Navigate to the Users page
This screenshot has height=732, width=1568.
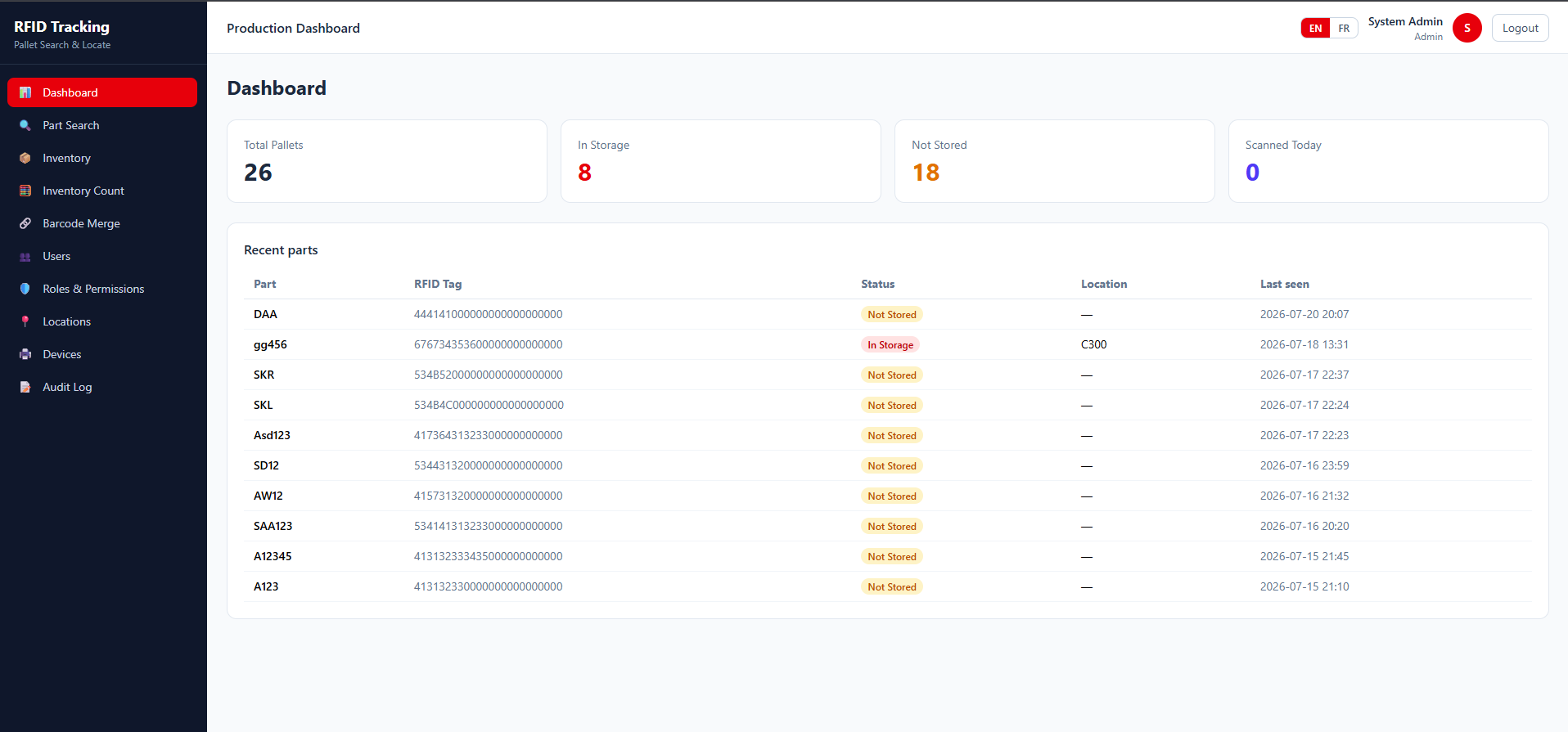tap(102, 256)
